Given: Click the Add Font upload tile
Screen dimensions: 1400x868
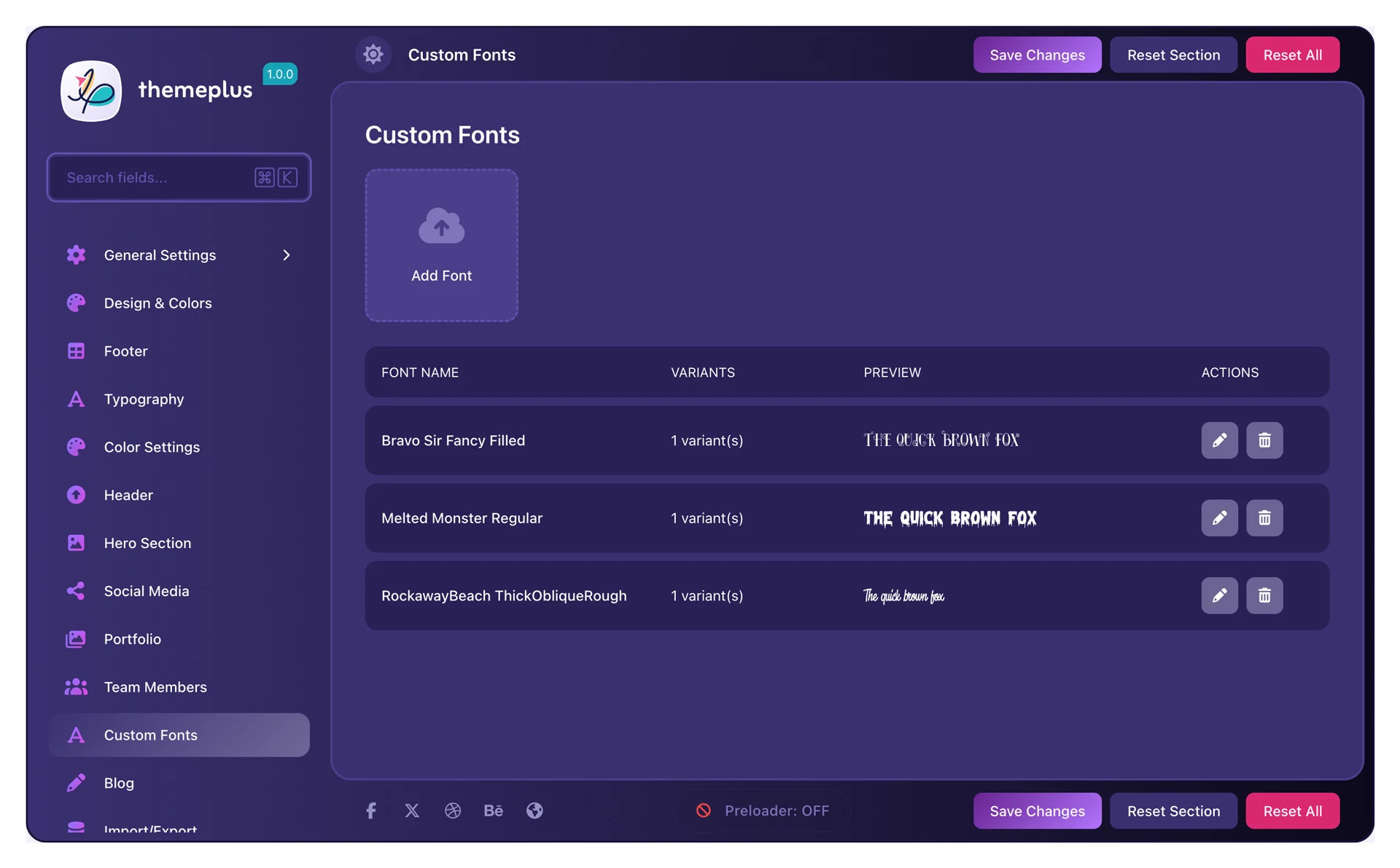Looking at the screenshot, I should click(x=441, y=246).
